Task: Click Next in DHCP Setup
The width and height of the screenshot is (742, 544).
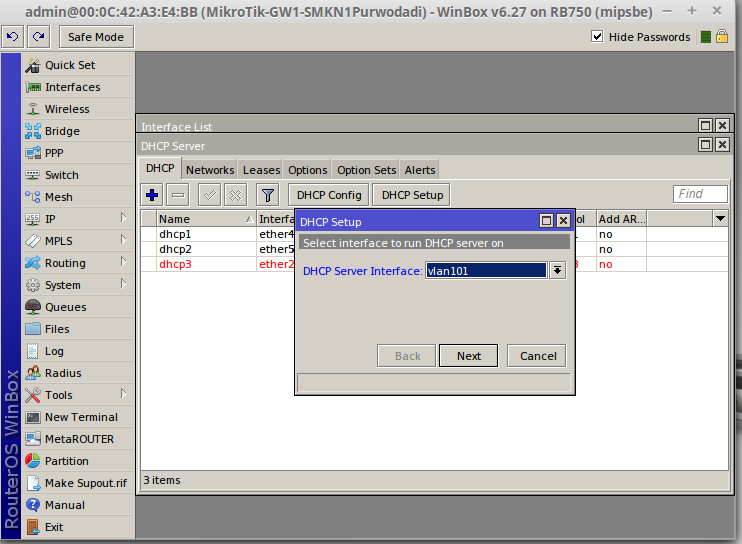Action: click(468, 356)
